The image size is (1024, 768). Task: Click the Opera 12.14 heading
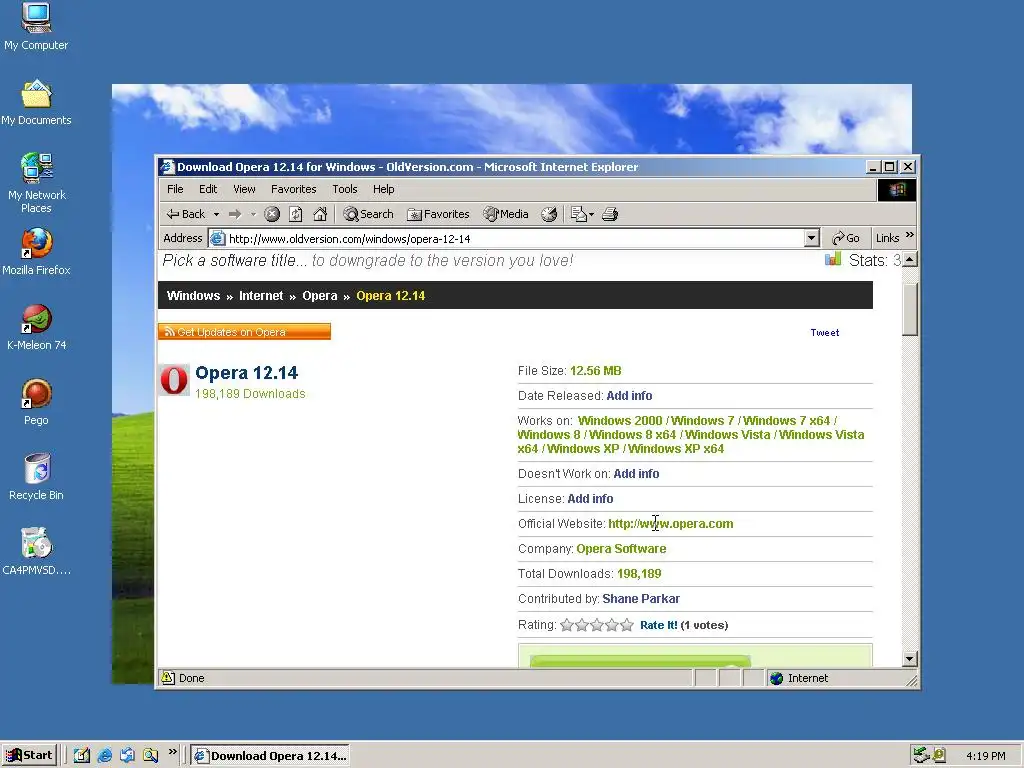(x=247, y=373)
